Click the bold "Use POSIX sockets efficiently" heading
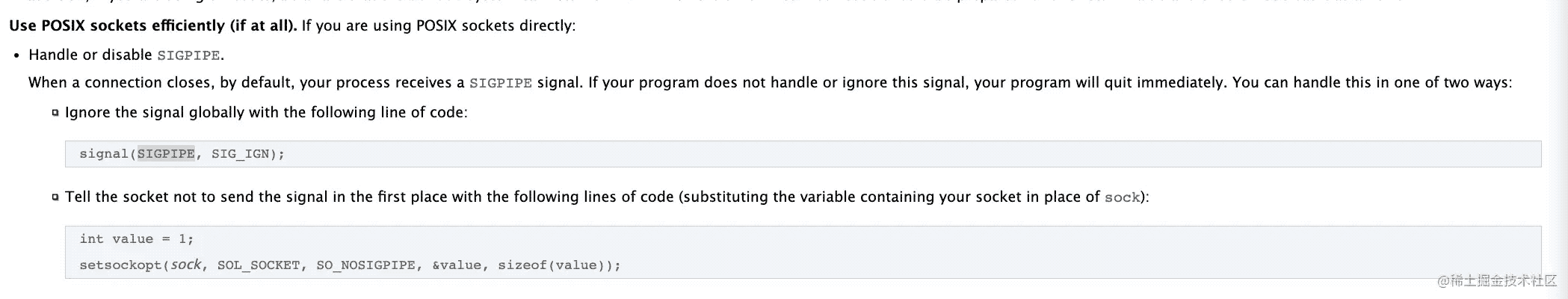The height and width of the screenshot is (299, 1568). [152, 25]
